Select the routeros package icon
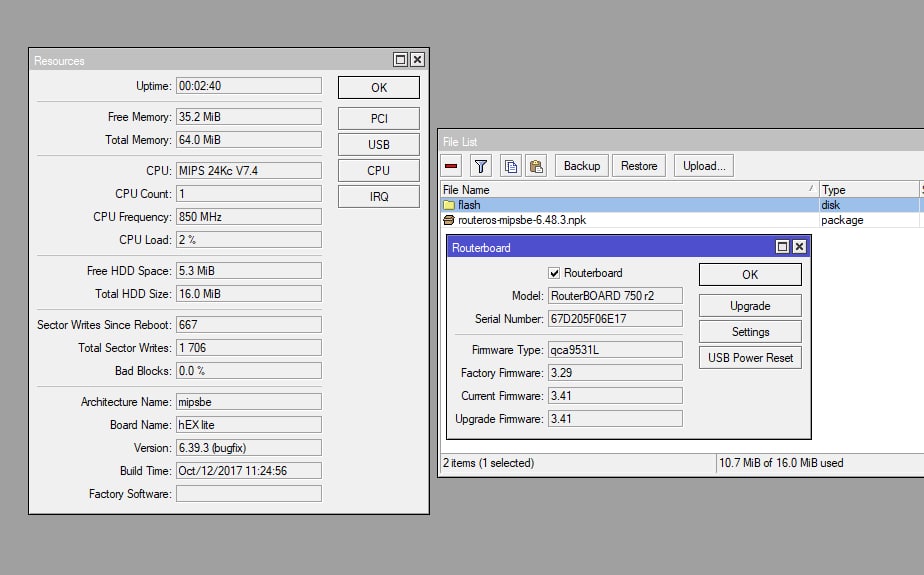 [x=449, y=220]
